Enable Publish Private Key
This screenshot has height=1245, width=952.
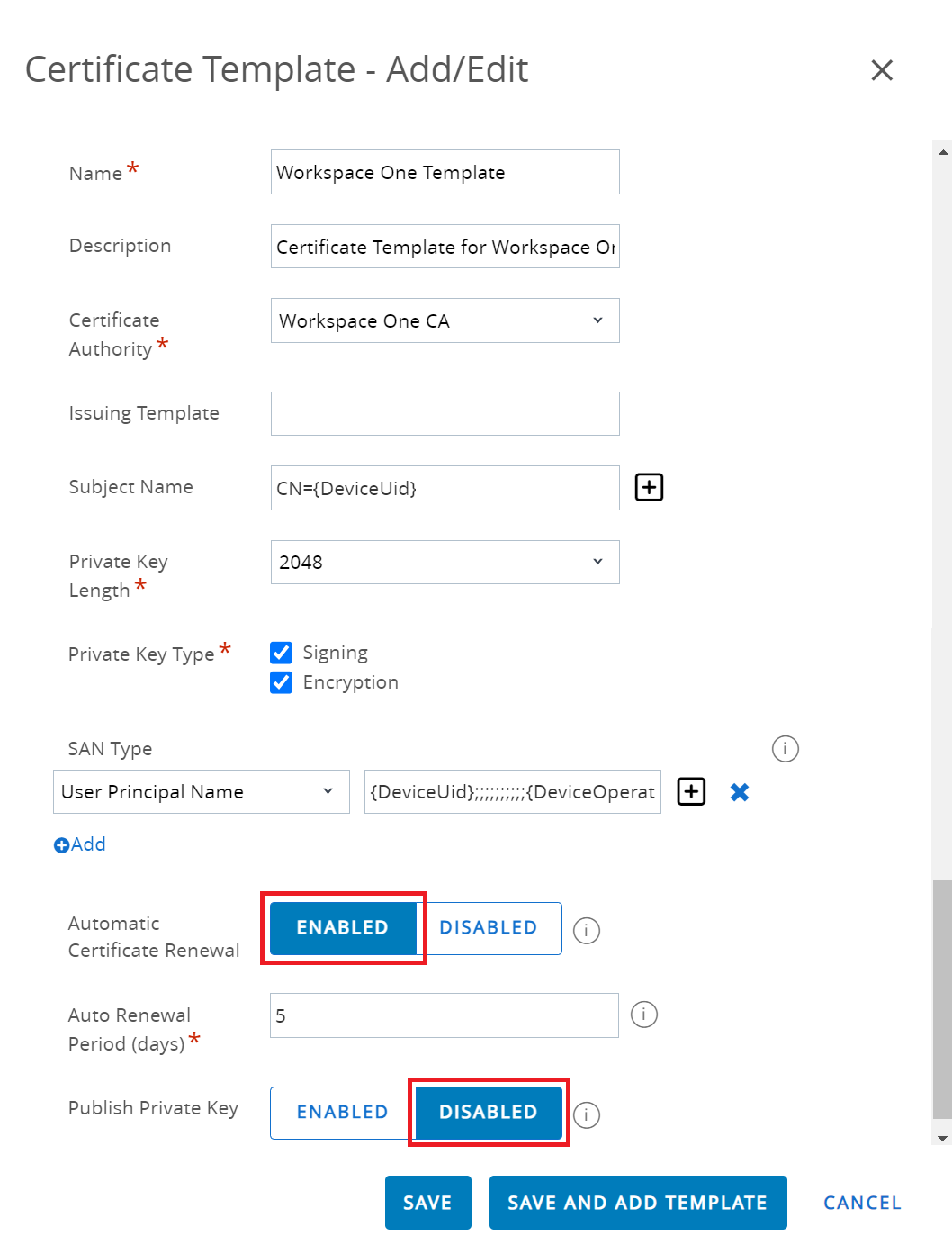(x=342, y=1113)
